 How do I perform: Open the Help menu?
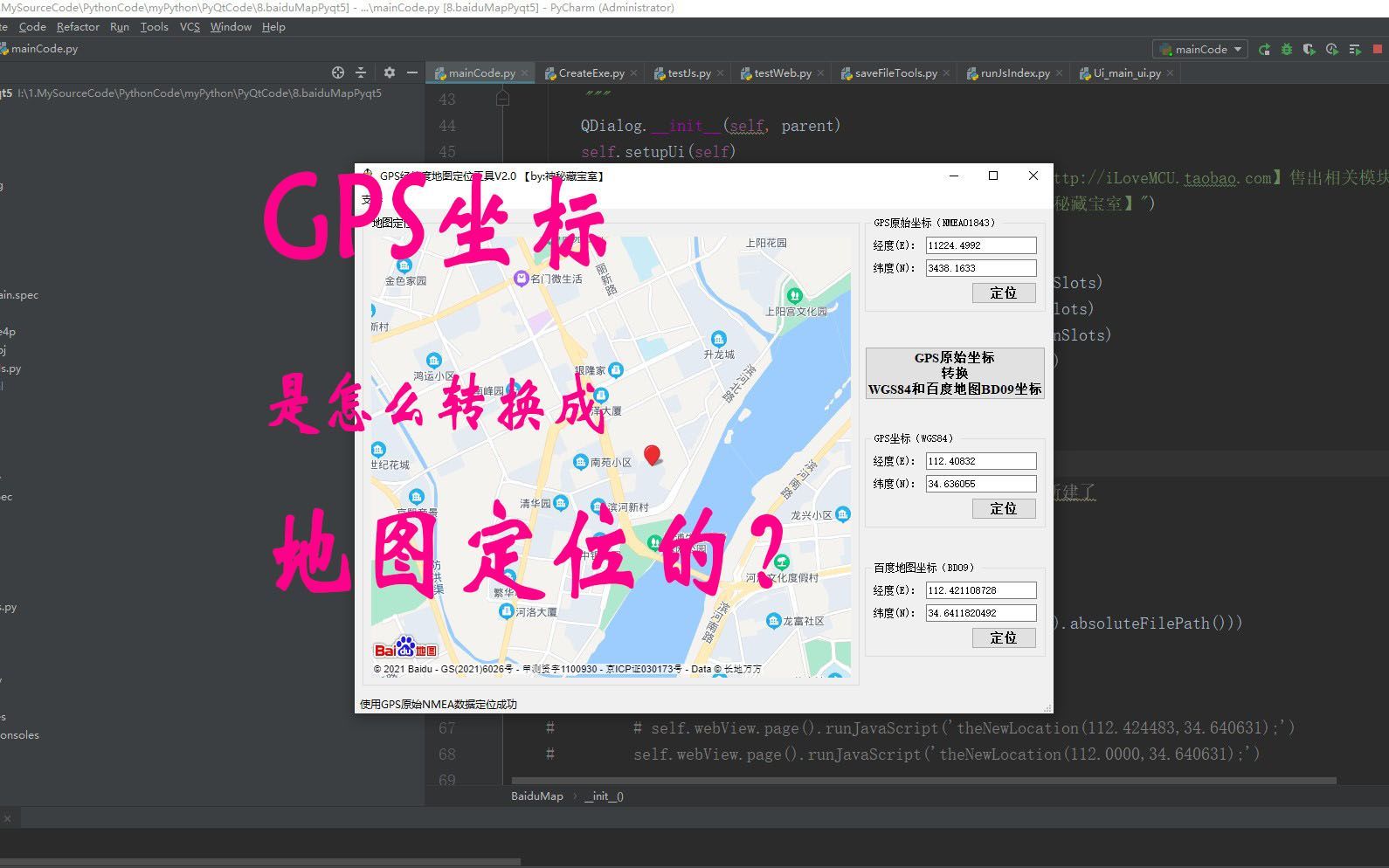273,27
